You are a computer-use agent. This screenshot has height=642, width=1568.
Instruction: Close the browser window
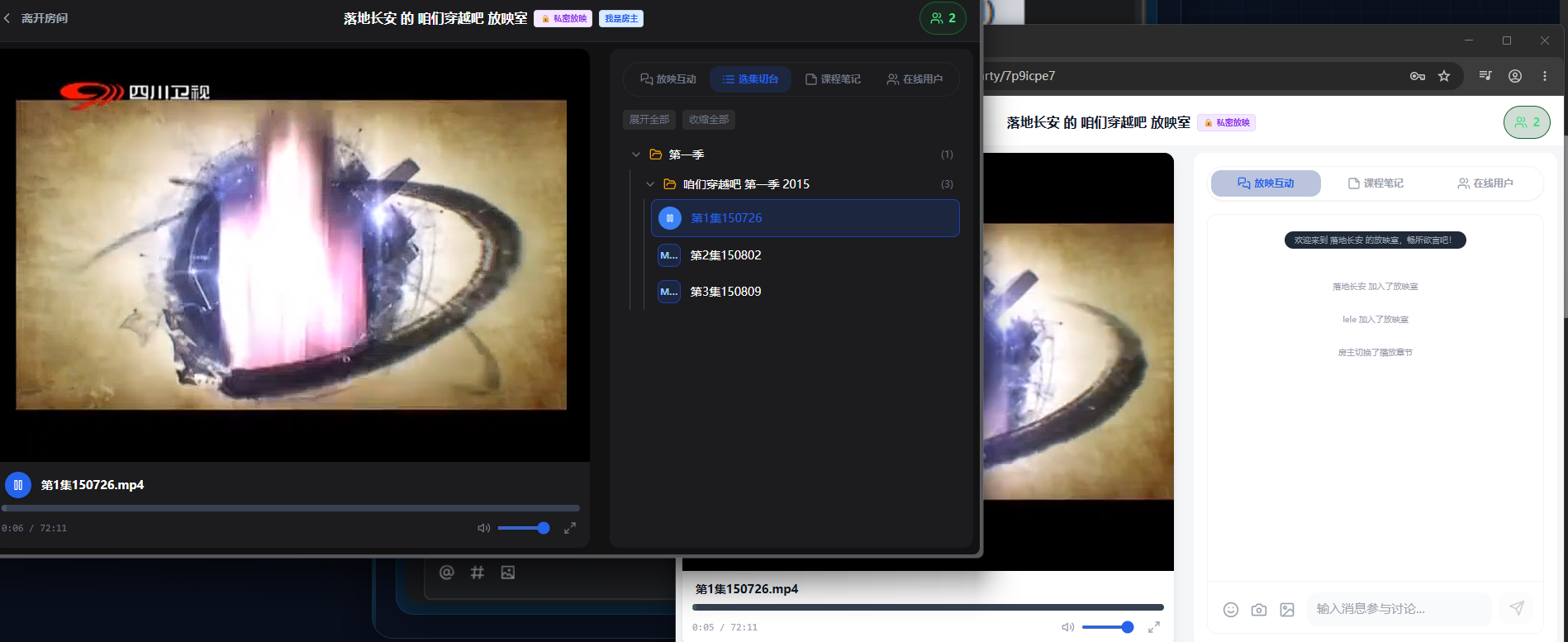click(1545, 40)
